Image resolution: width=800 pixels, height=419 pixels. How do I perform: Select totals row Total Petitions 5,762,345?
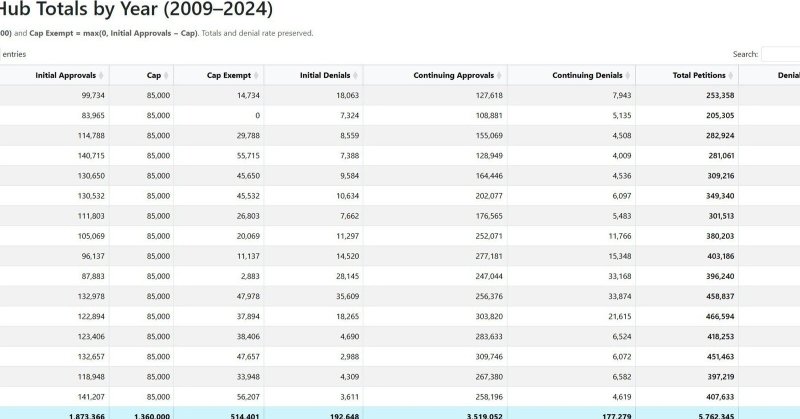716,415
